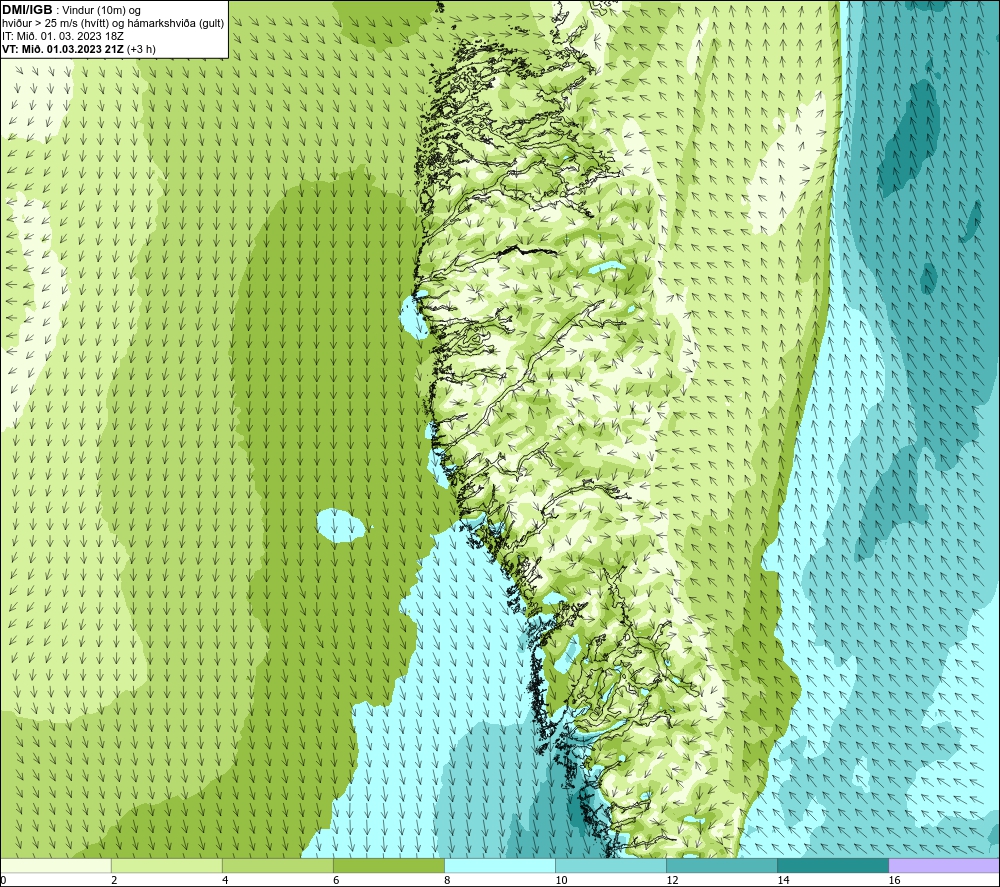Click the 6–8 m/s olive green legend swatch
The width and height of the screenshot is (1000, 887).
click(389, 865)
